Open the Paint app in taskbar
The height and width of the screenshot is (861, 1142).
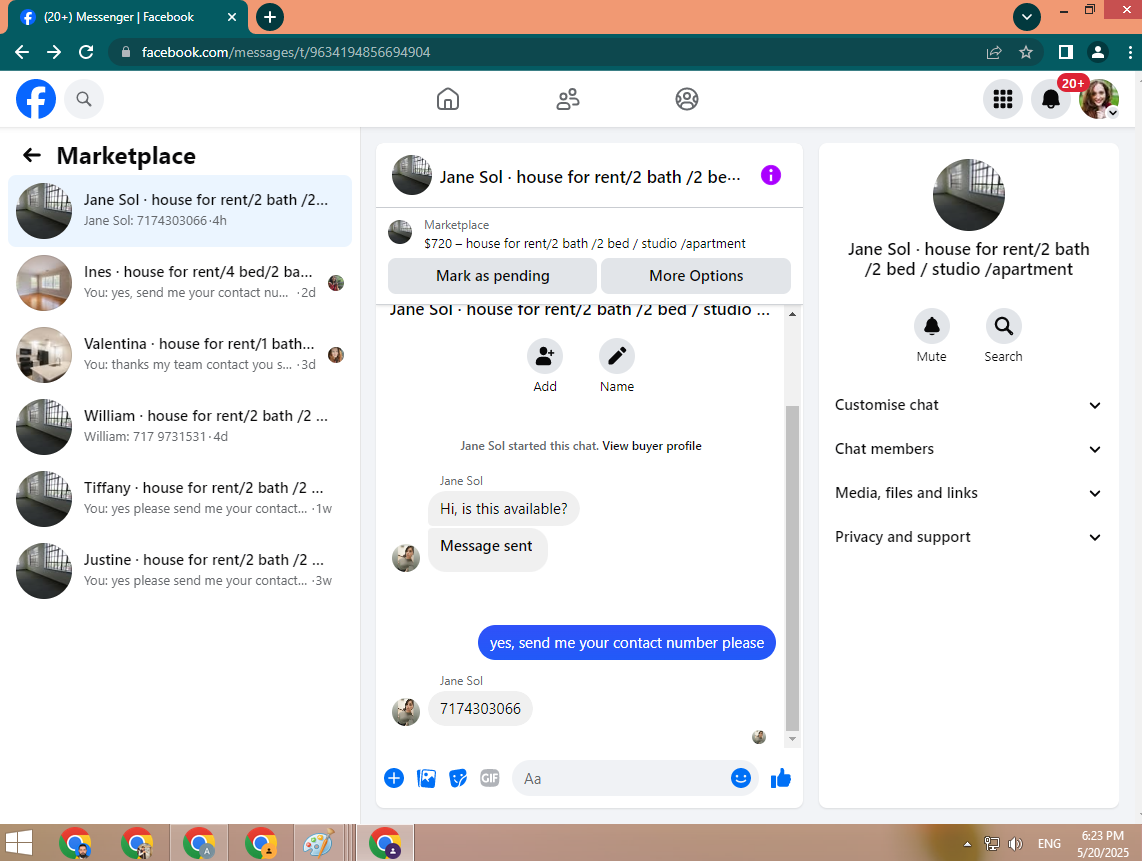point(318,844)
